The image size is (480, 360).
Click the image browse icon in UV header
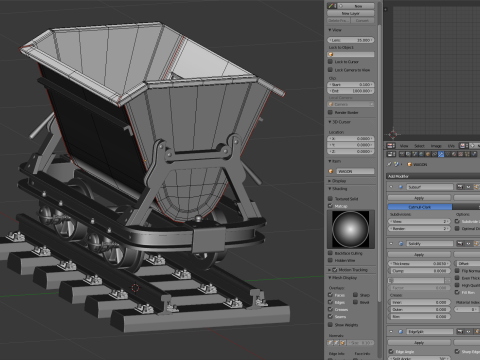[x=464, y=146]
